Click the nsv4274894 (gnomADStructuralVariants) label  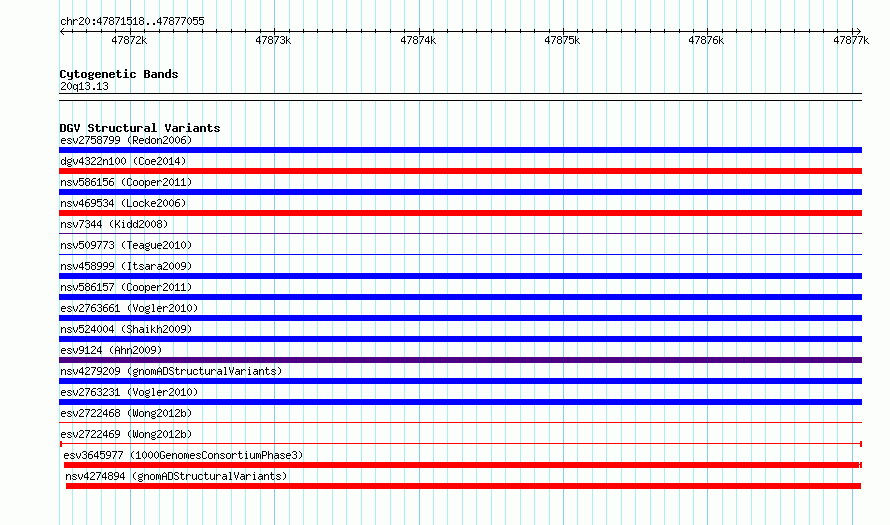177,476
